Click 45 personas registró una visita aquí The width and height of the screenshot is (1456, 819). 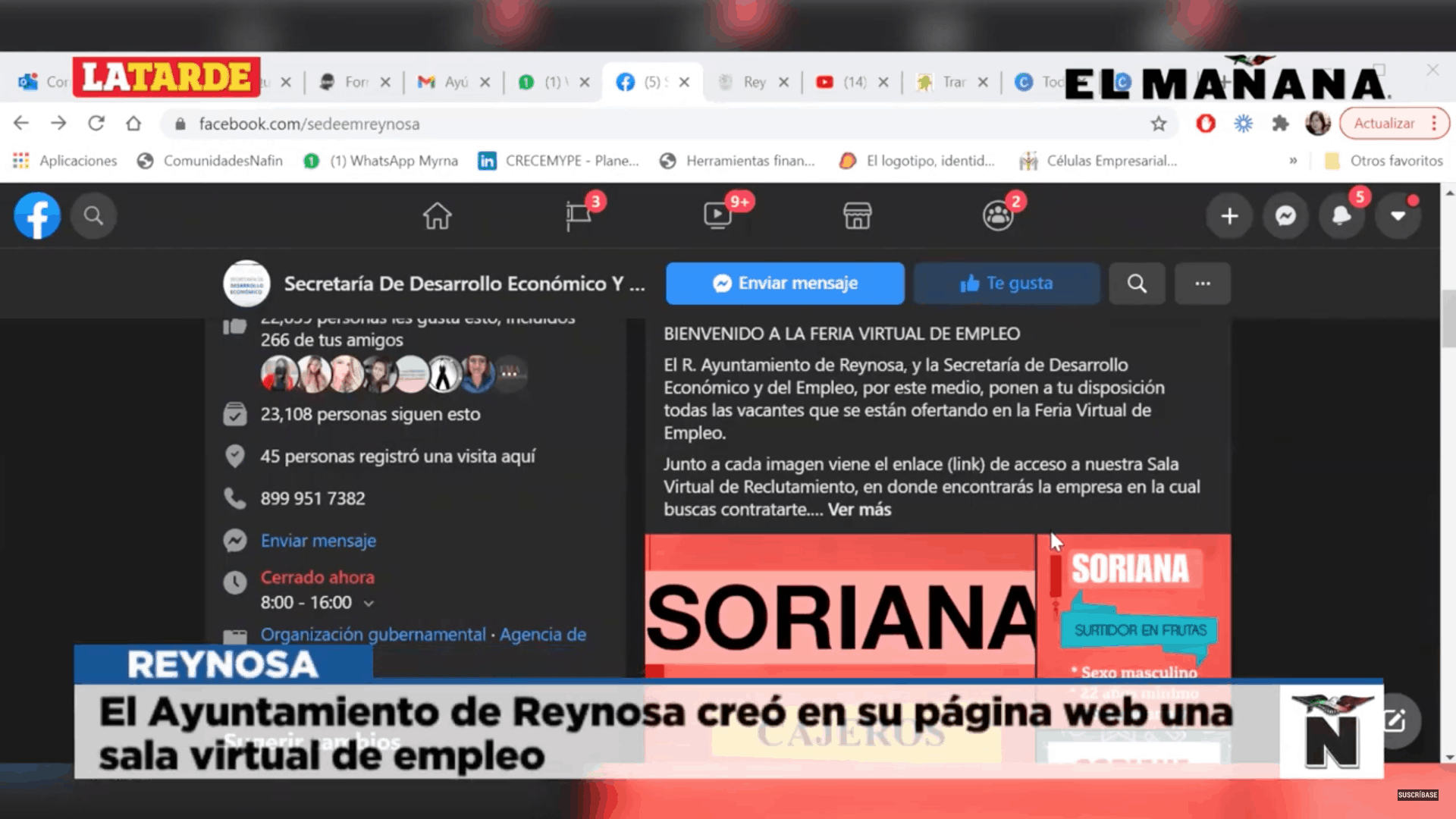pos(398,457)
